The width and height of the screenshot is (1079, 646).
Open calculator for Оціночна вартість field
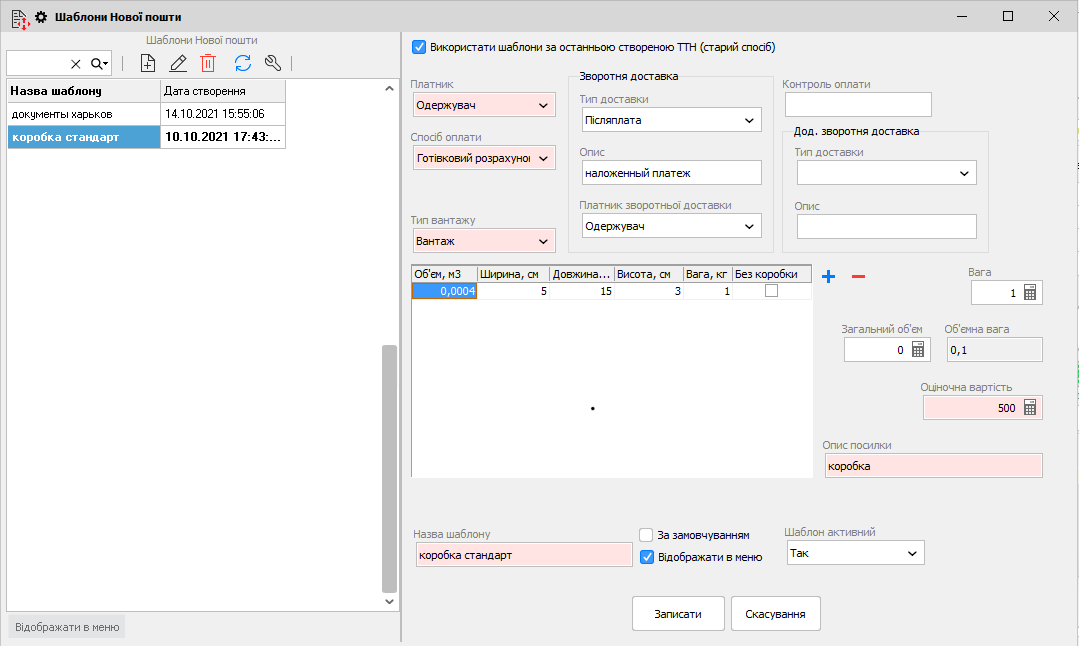1031,408
